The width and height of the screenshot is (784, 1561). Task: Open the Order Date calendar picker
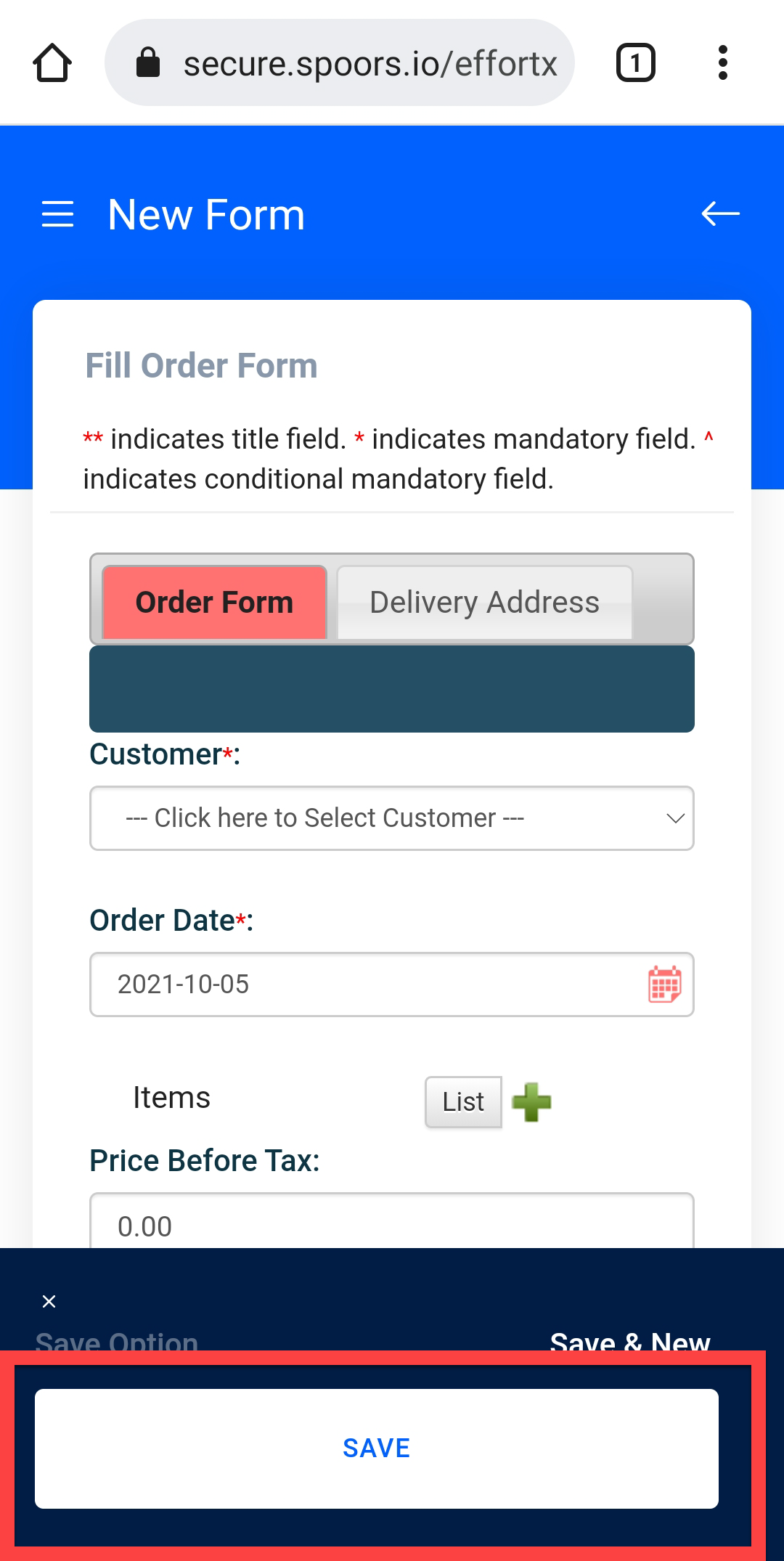(x=664, y=985)
